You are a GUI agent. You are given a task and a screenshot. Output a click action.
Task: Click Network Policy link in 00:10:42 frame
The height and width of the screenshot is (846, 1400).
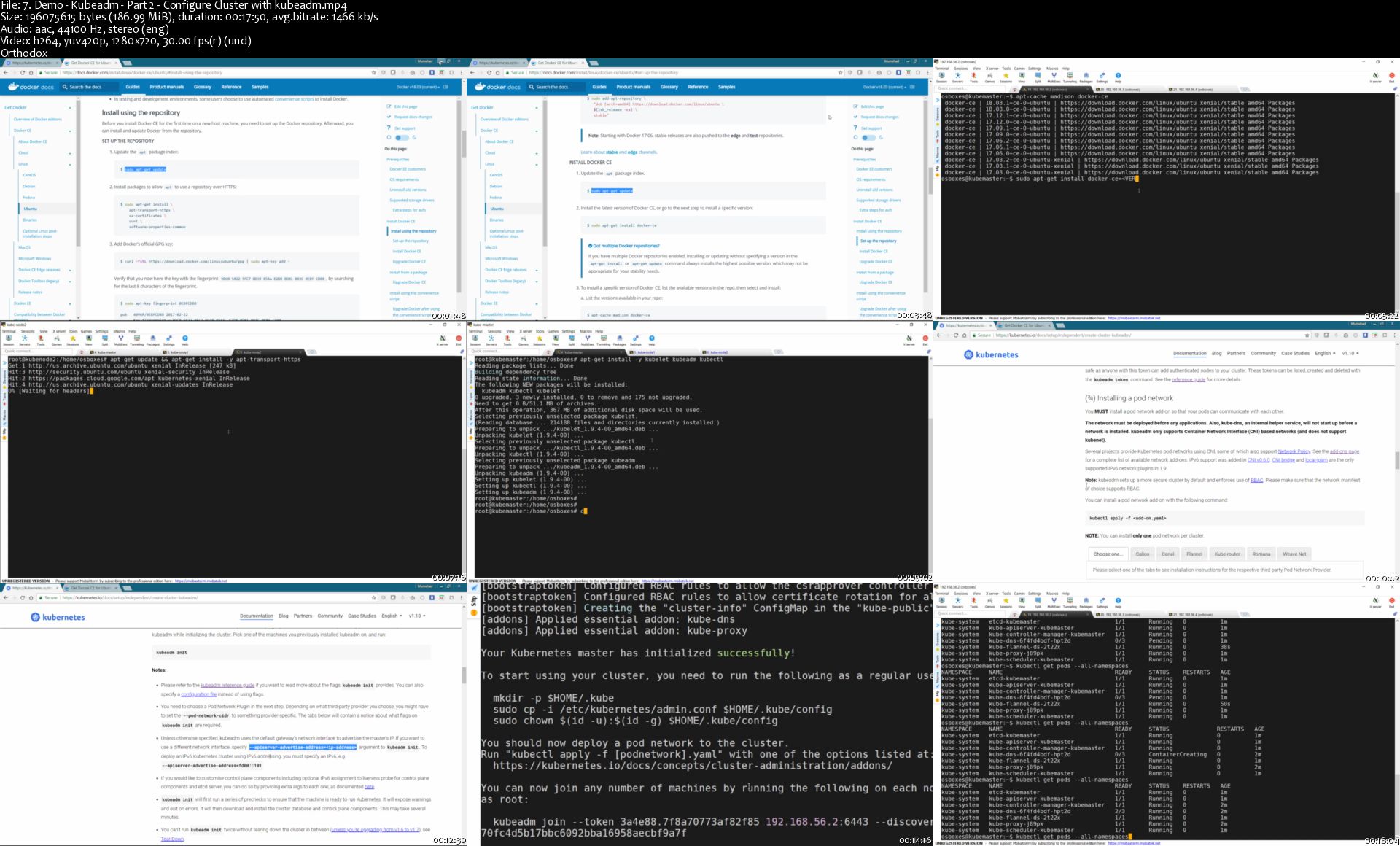(x=1294, y=451)
